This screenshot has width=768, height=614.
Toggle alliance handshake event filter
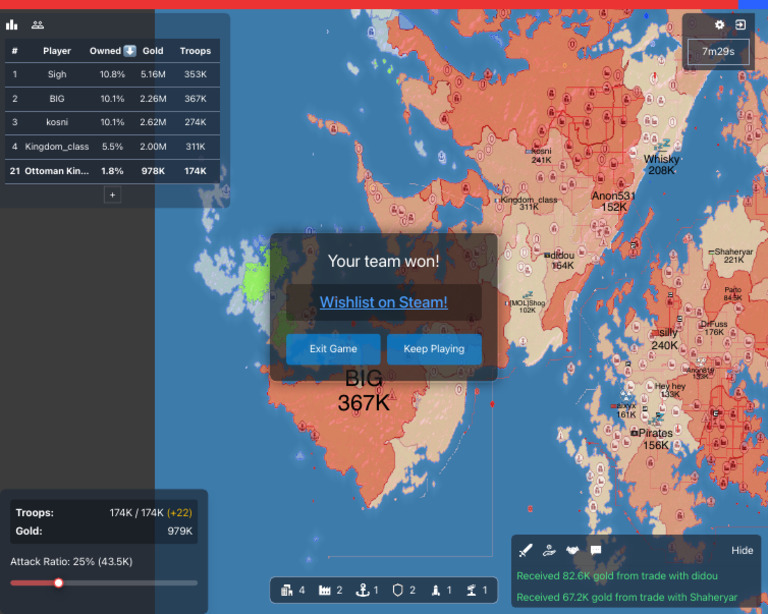[573, 550]
